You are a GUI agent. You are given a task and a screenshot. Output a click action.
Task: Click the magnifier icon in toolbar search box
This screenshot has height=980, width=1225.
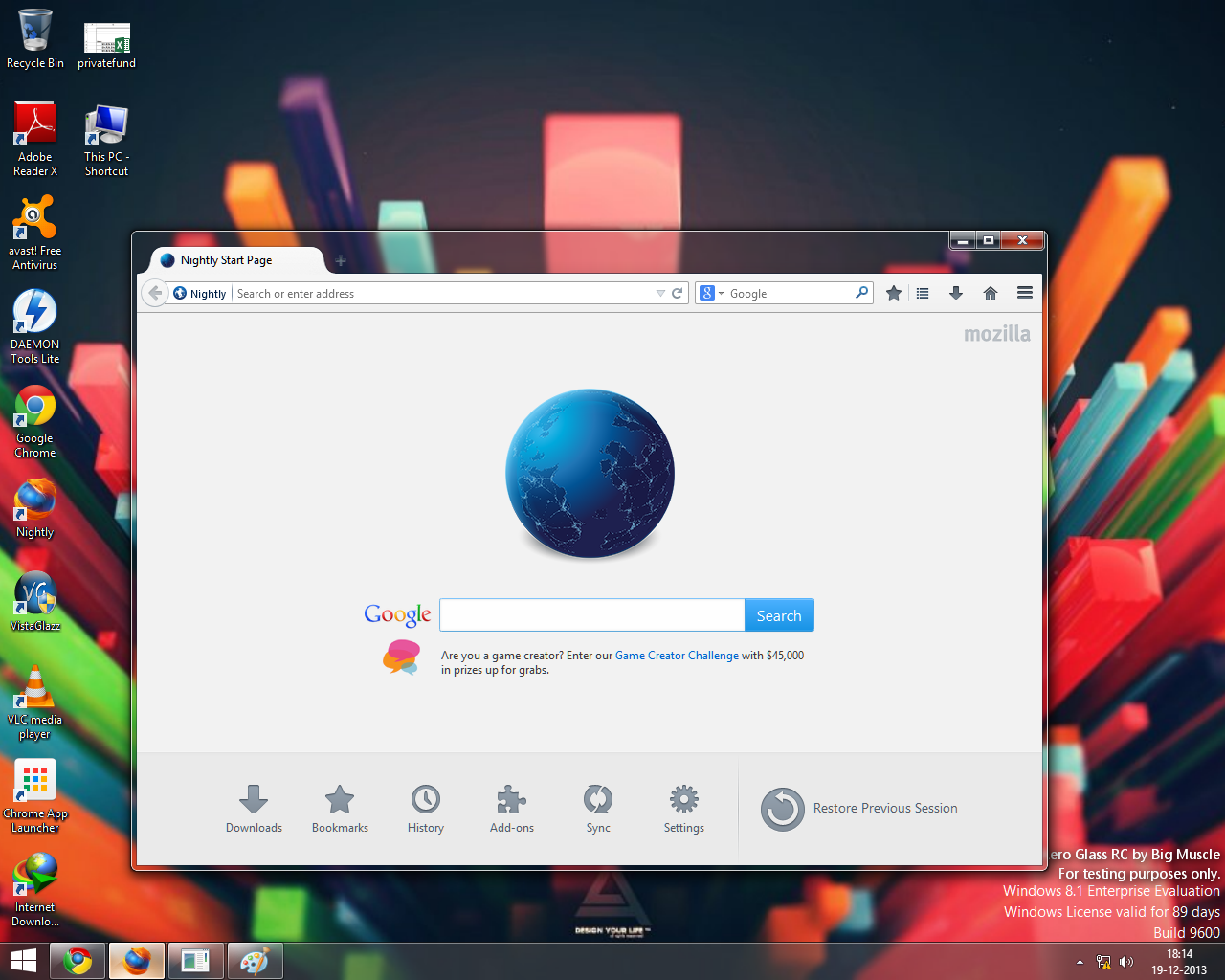coord(861,293)
